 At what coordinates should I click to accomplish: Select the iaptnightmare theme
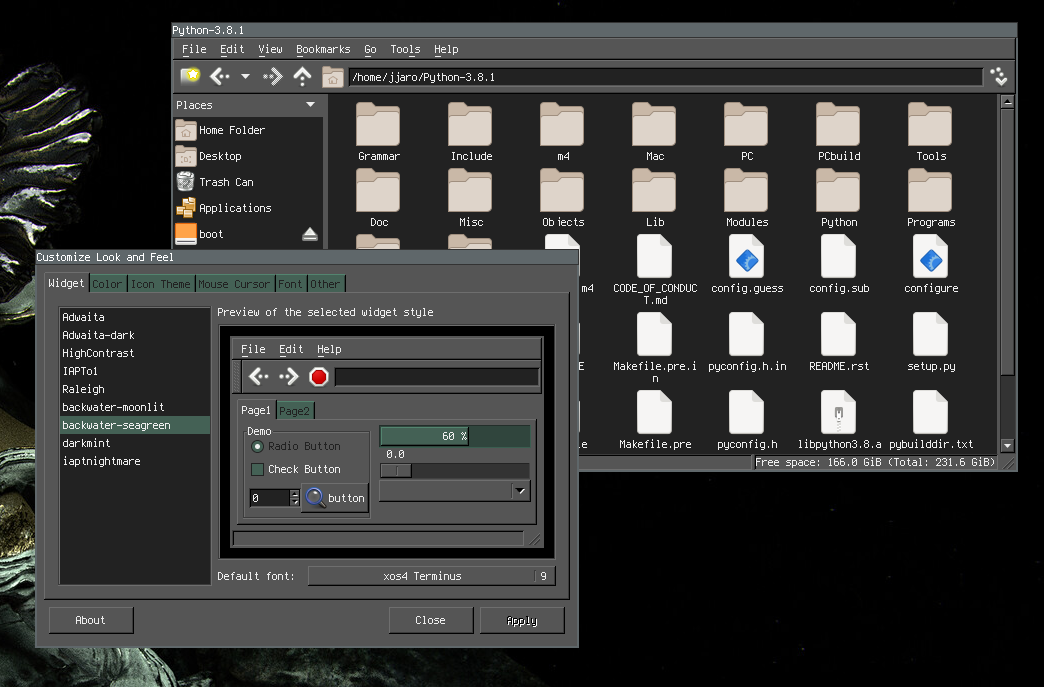[135, 461]
